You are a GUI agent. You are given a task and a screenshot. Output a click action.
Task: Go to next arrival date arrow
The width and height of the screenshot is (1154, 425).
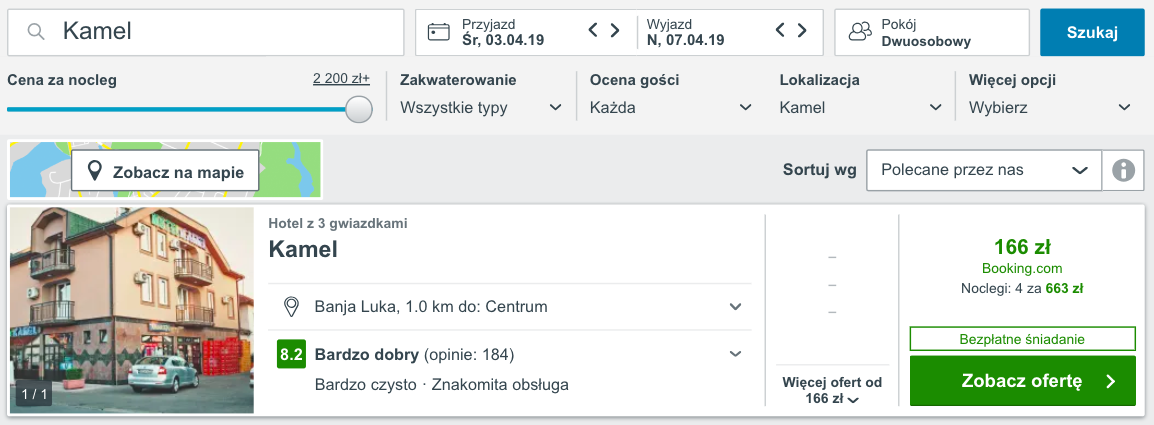(x=615, y=31)
